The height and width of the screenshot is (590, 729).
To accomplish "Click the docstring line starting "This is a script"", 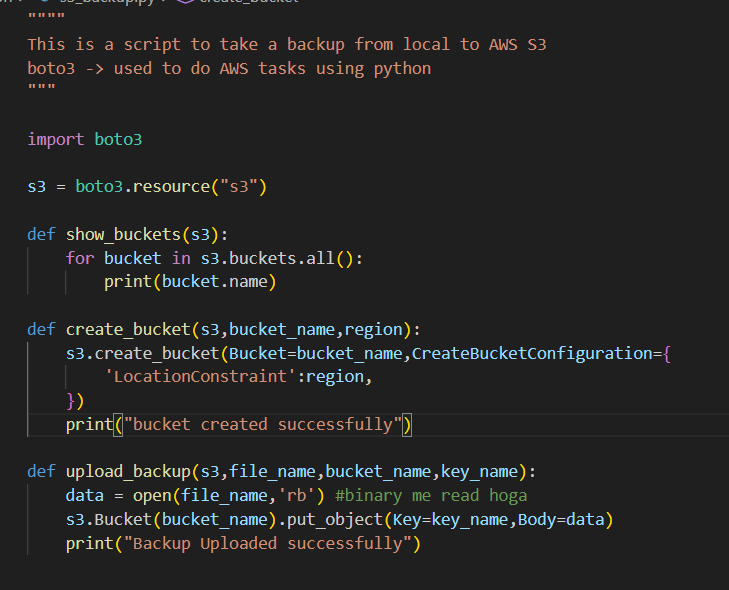I will point(287,45).
